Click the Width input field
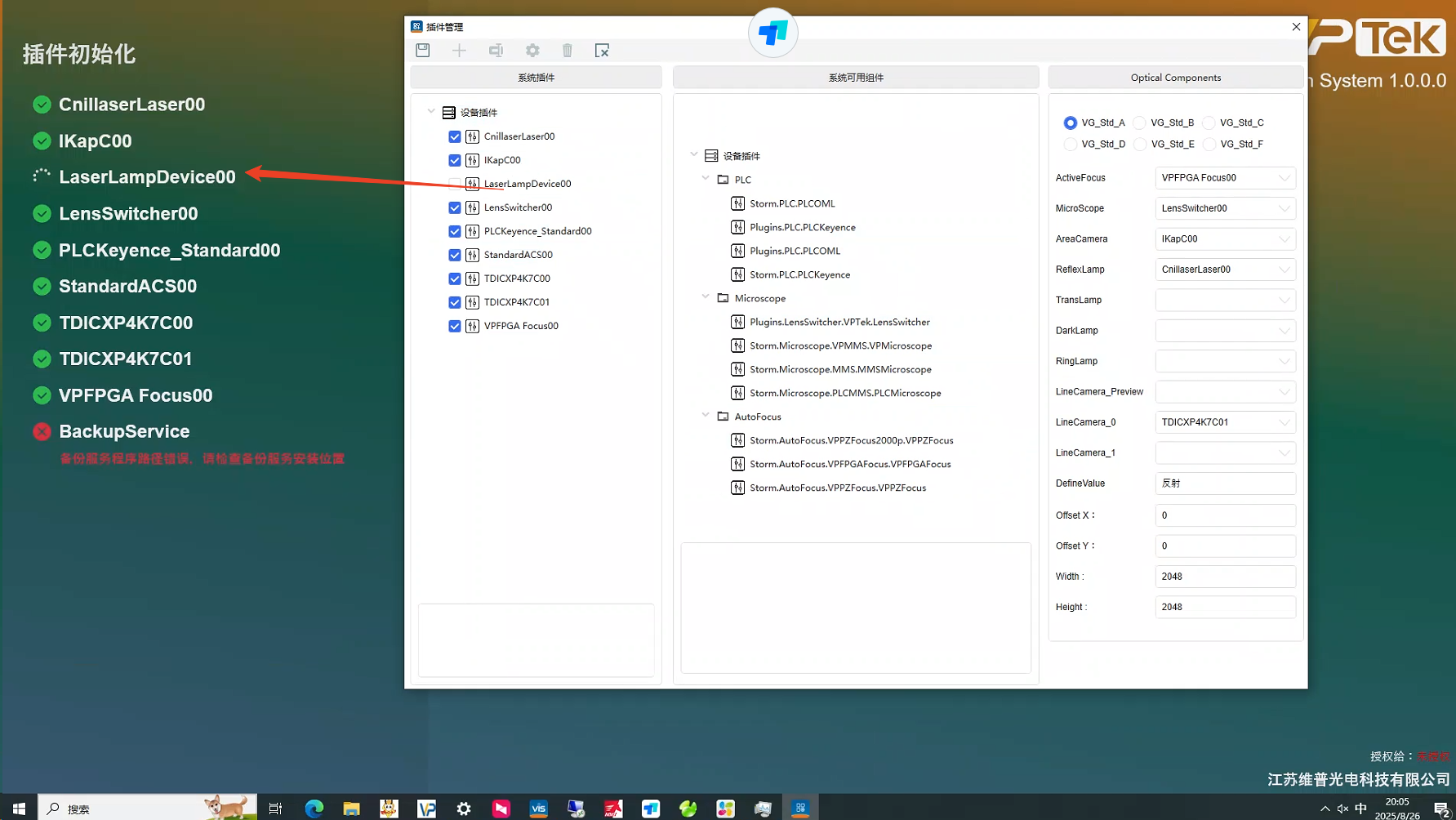 coord(1225,577)
